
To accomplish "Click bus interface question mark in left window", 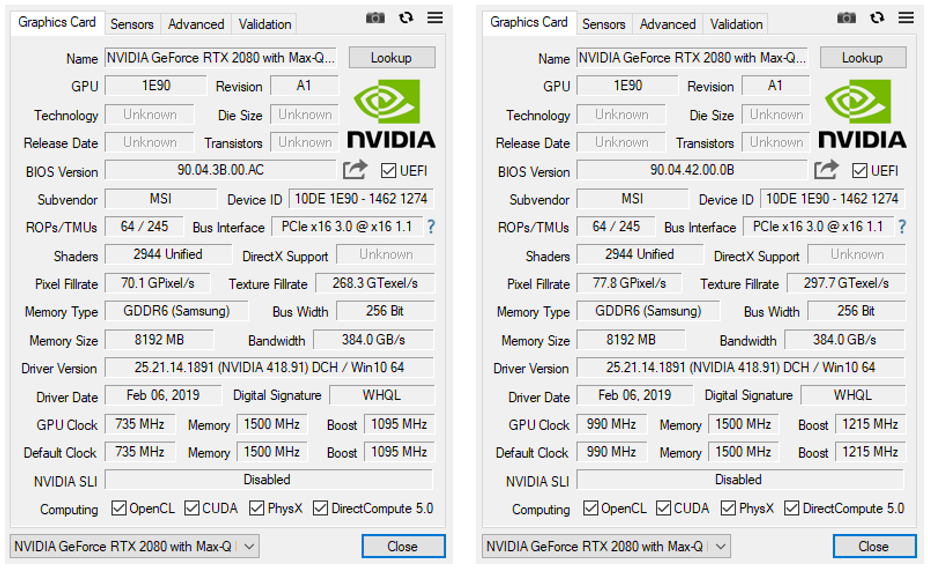I will click(431, 227).
